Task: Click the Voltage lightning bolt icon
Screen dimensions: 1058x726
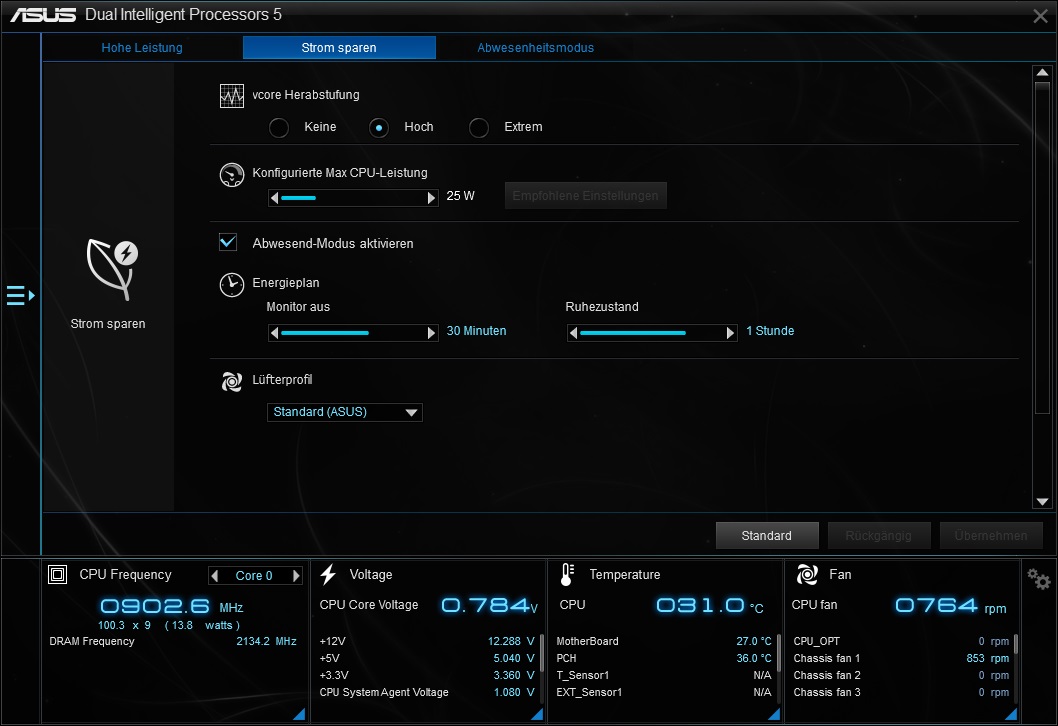Action: (x=329, y=574)
